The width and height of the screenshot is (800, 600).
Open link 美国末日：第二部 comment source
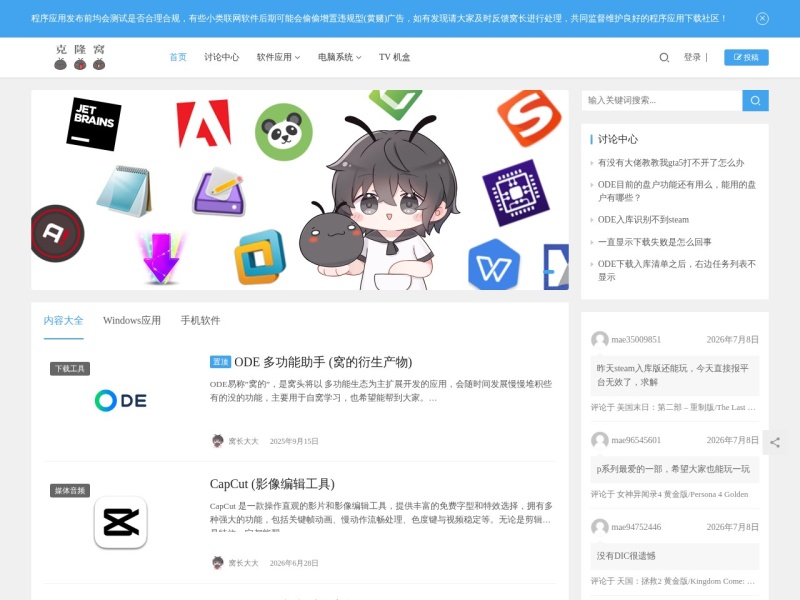pyautogui.click(x=686, y=408)
